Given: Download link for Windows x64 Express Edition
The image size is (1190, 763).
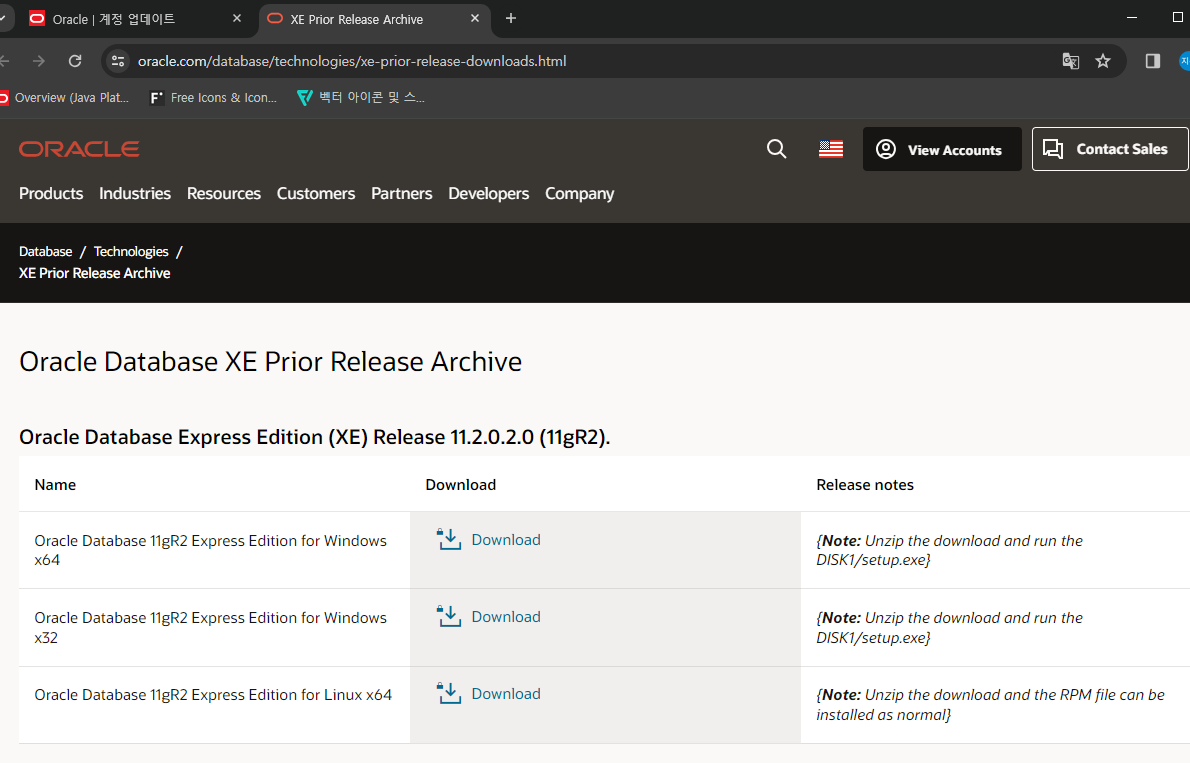Looking at the screenshot, I should pos(506,540).
